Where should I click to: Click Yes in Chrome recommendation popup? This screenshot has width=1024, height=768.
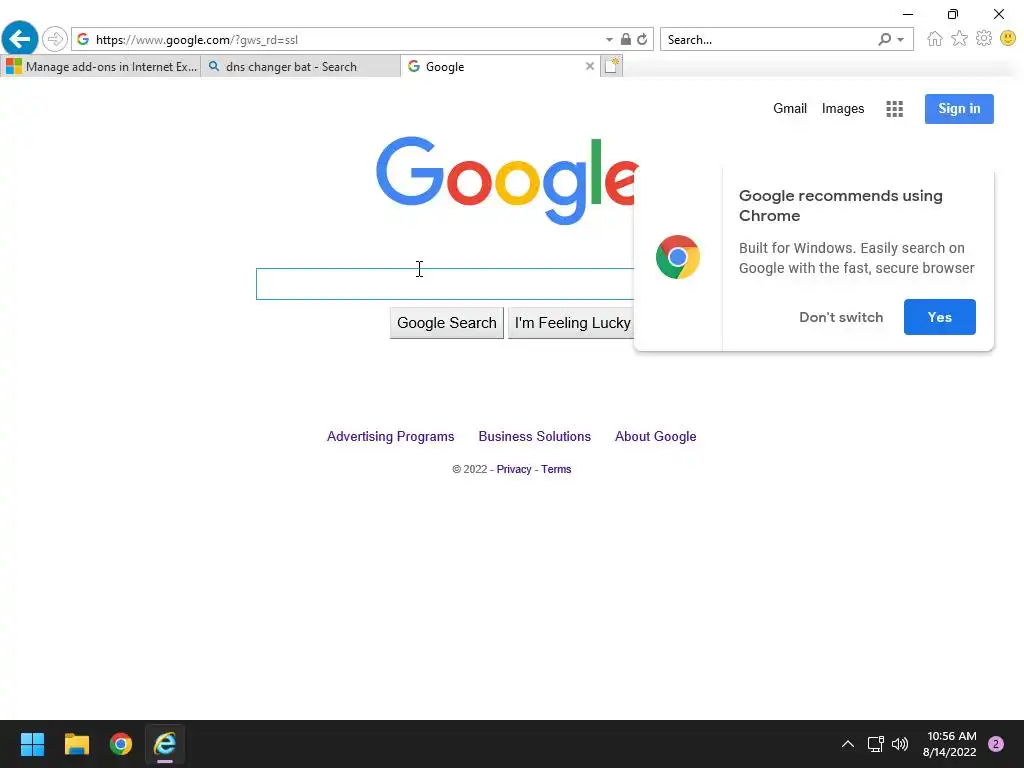tap(939, 317)
